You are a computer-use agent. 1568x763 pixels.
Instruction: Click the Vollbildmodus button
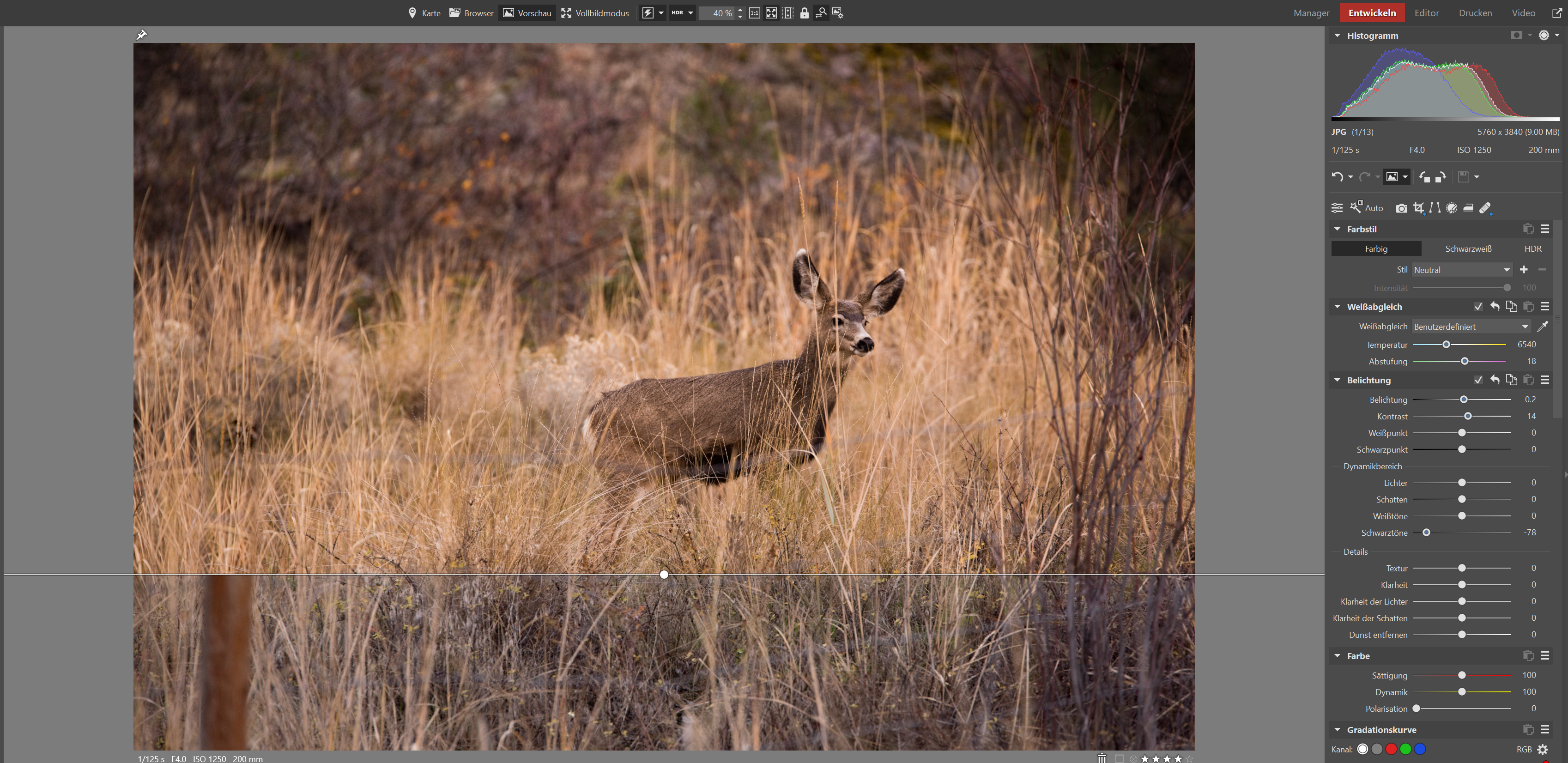595,13
